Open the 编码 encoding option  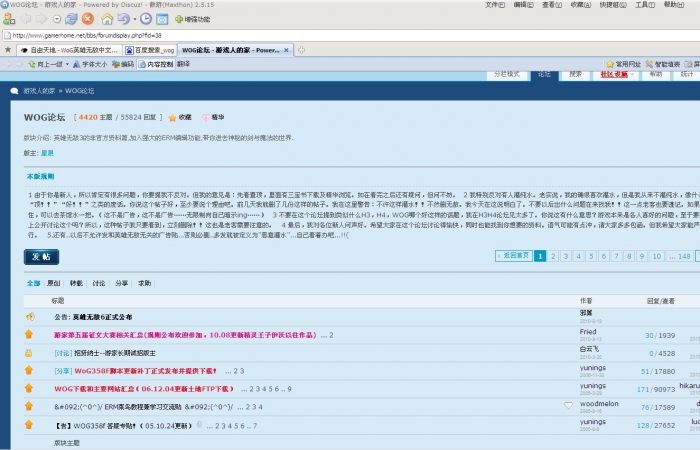(x=123, y=64)
